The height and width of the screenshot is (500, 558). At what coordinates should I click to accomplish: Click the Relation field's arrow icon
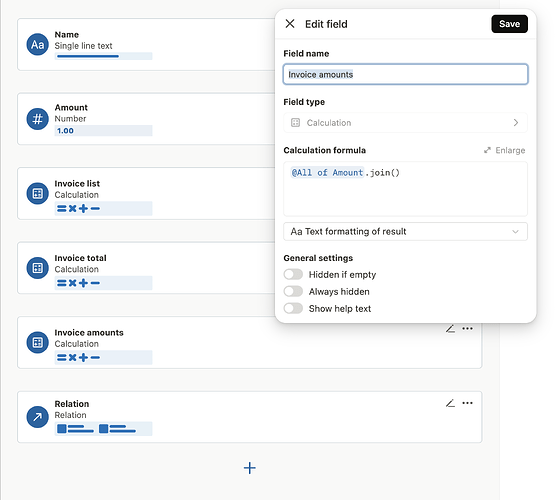[x=37, y=417]
